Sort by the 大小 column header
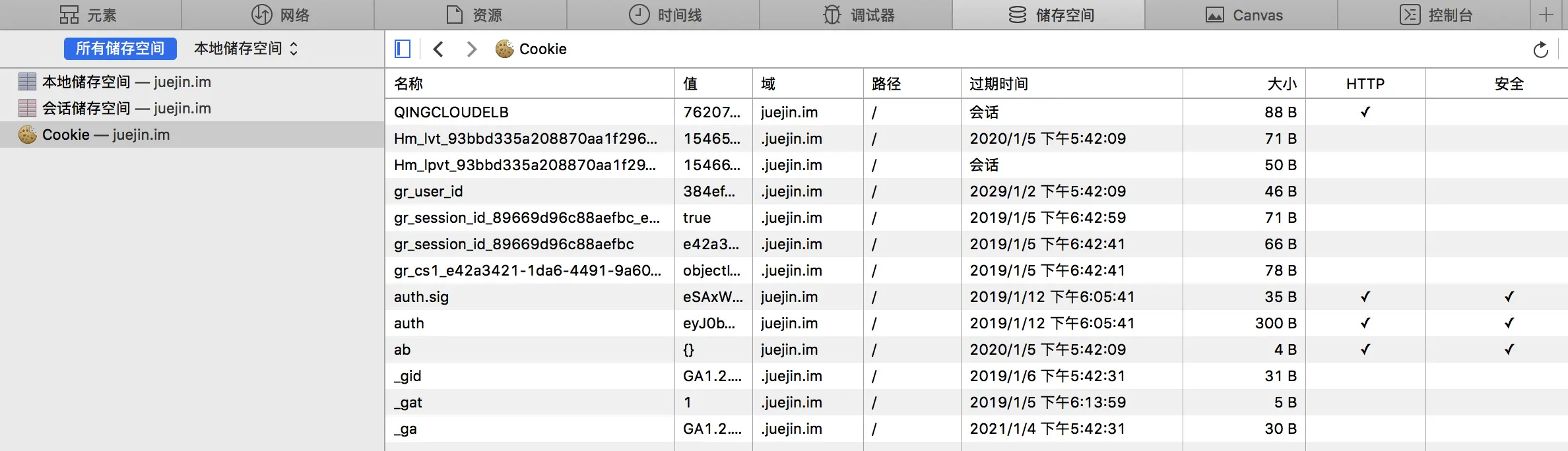 (x=1244, y=84)
